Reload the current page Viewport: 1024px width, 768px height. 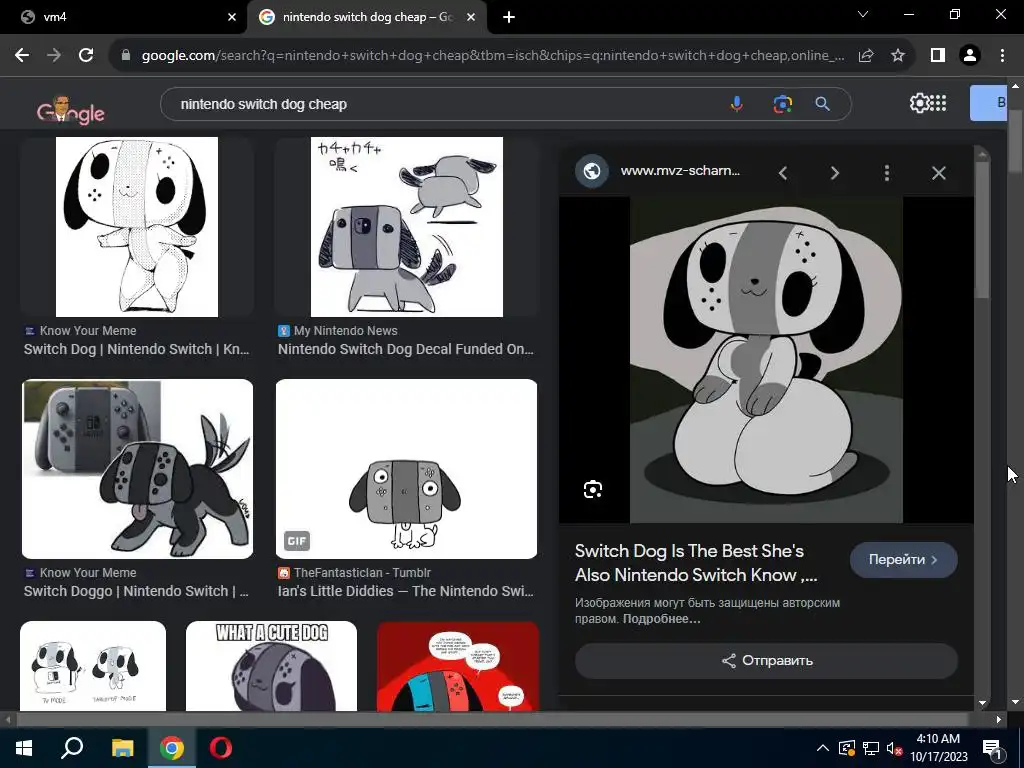(x=86, y=56)
